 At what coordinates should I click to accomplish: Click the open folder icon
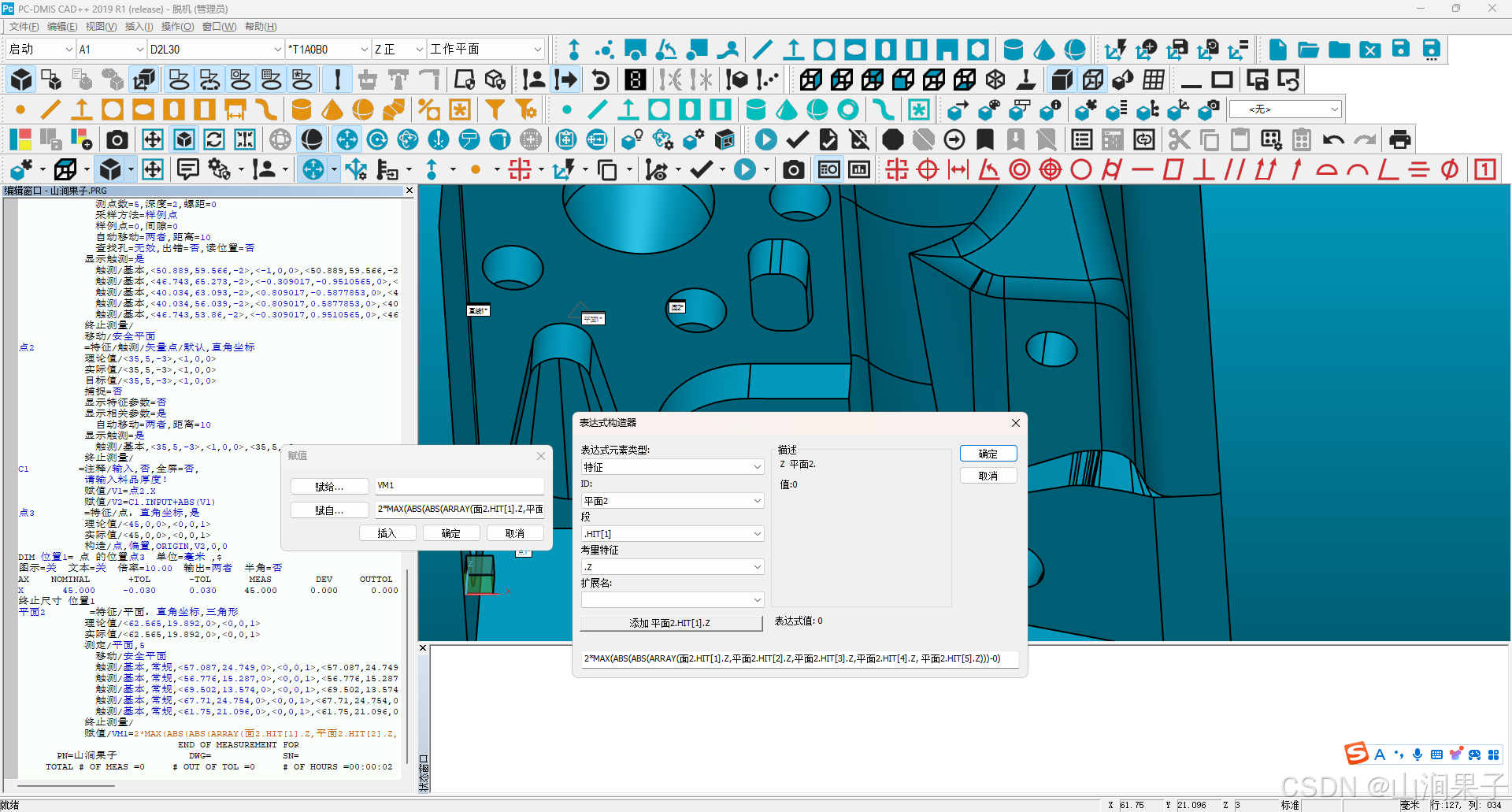pos(1309,50)
